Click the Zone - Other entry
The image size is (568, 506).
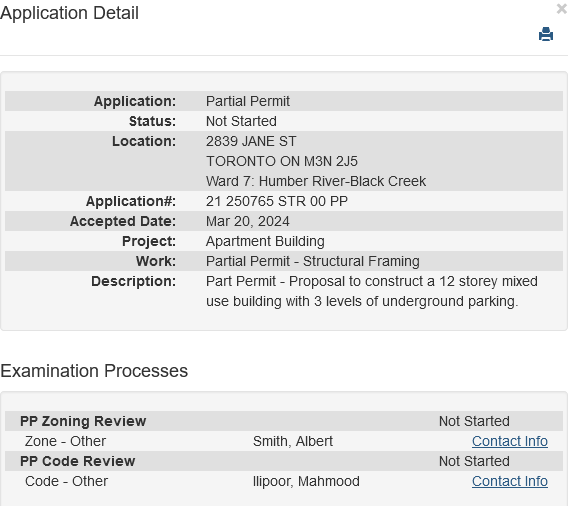(65, 441)
